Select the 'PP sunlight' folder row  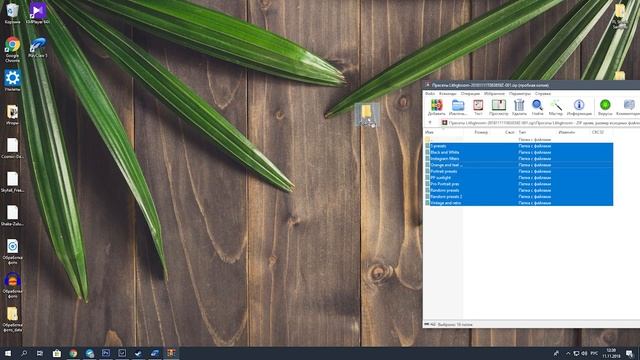pos(519,178)
